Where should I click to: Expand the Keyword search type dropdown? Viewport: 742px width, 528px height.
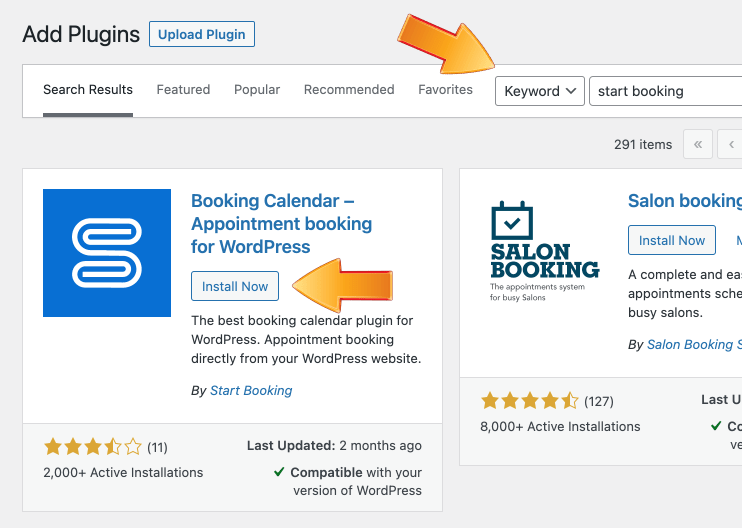(x=540, y=91)
